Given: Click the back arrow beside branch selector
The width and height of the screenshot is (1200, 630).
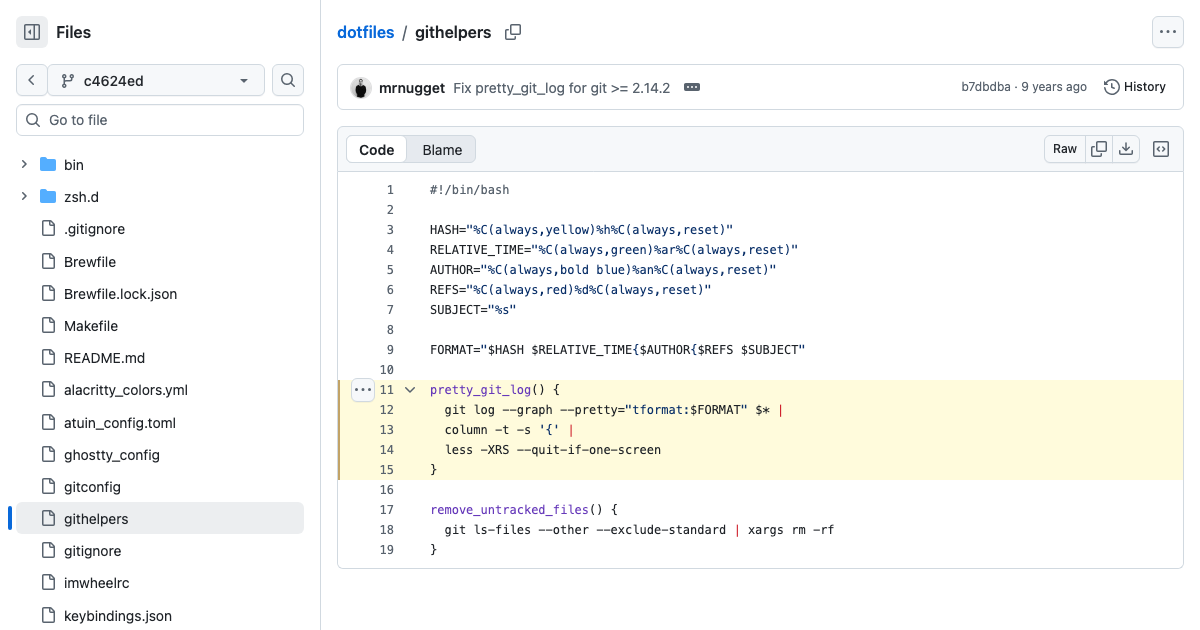Looking at the screenshot, I should point(32,80).
